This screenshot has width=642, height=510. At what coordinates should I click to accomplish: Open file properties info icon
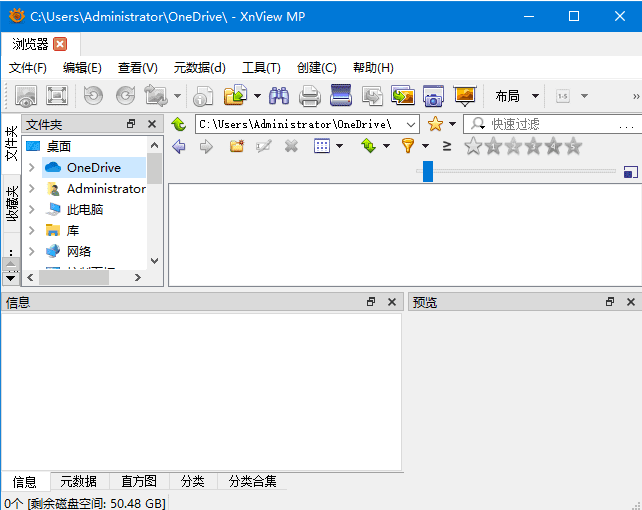click(203, 96)
